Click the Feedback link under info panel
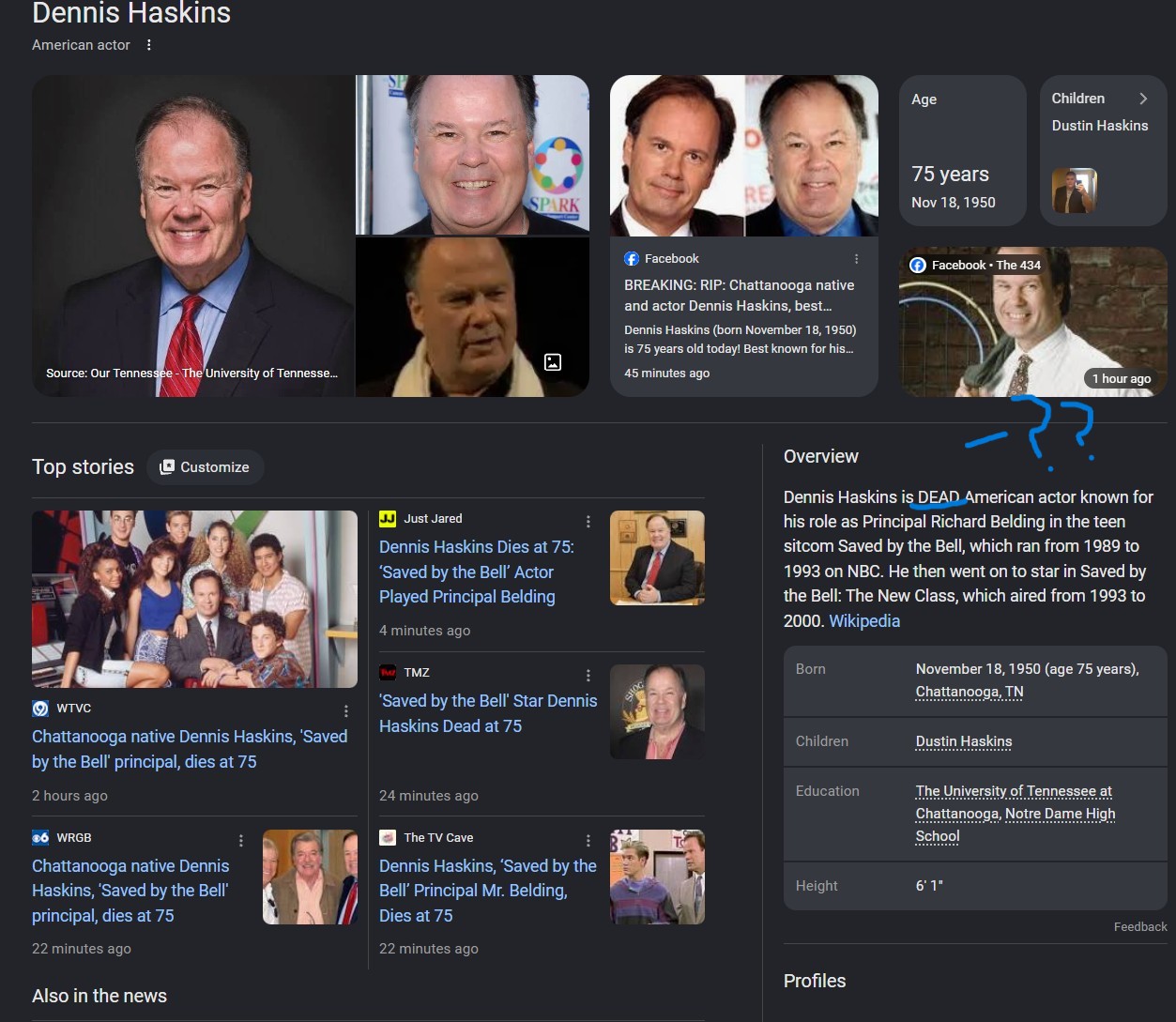1176x1022 pixels. (x=1140, y=927)
